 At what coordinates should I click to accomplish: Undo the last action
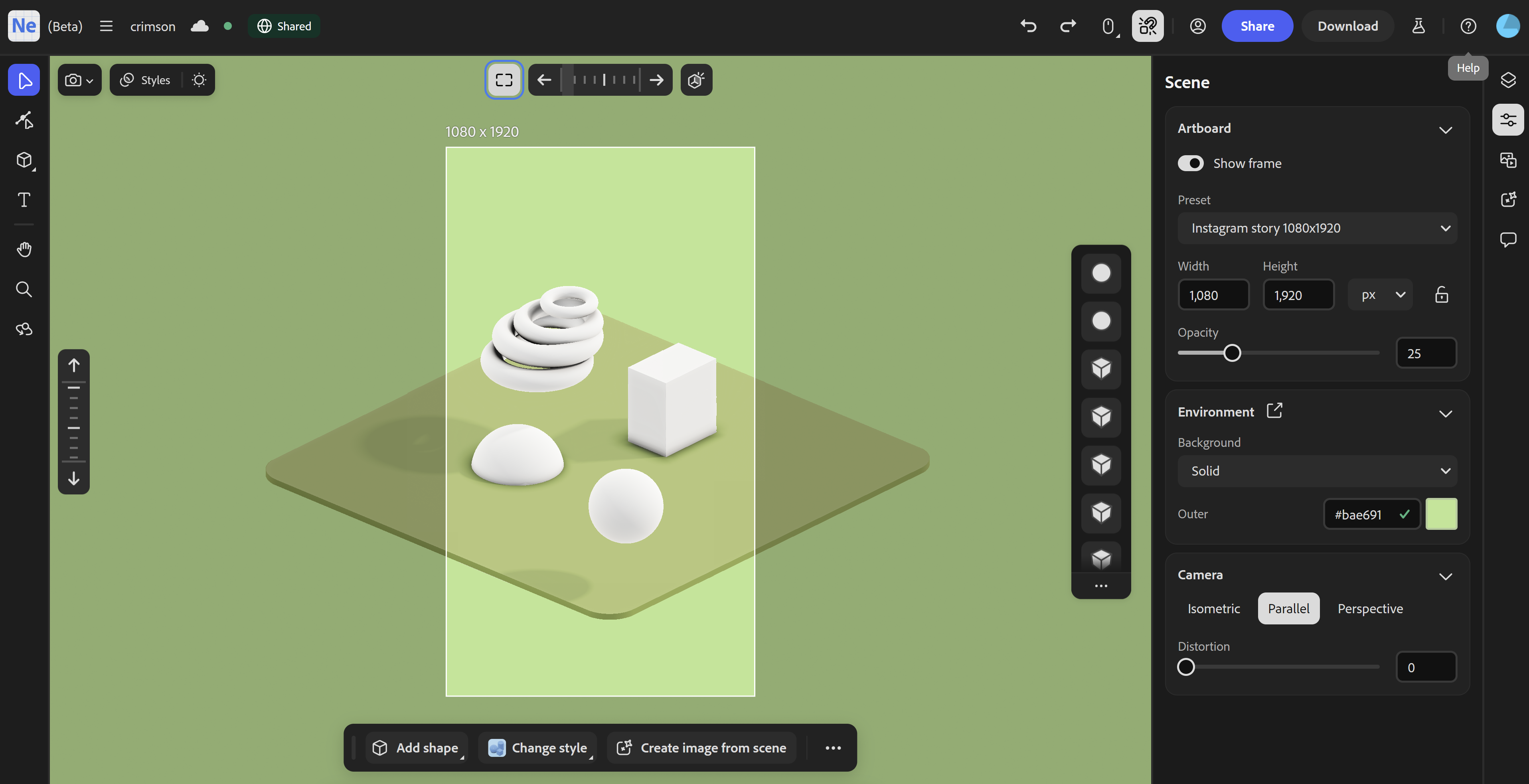tap(1028, 26)
